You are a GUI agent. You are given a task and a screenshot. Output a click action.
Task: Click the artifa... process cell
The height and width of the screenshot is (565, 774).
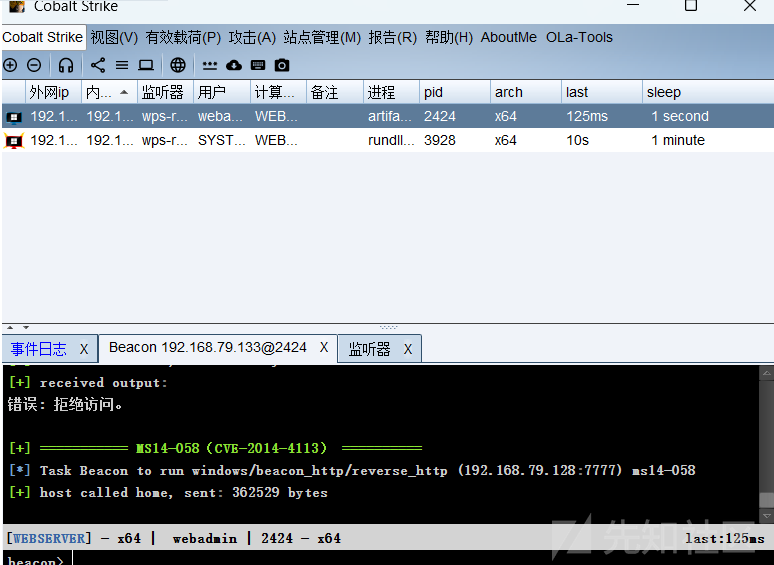click(x=390, y=116)
